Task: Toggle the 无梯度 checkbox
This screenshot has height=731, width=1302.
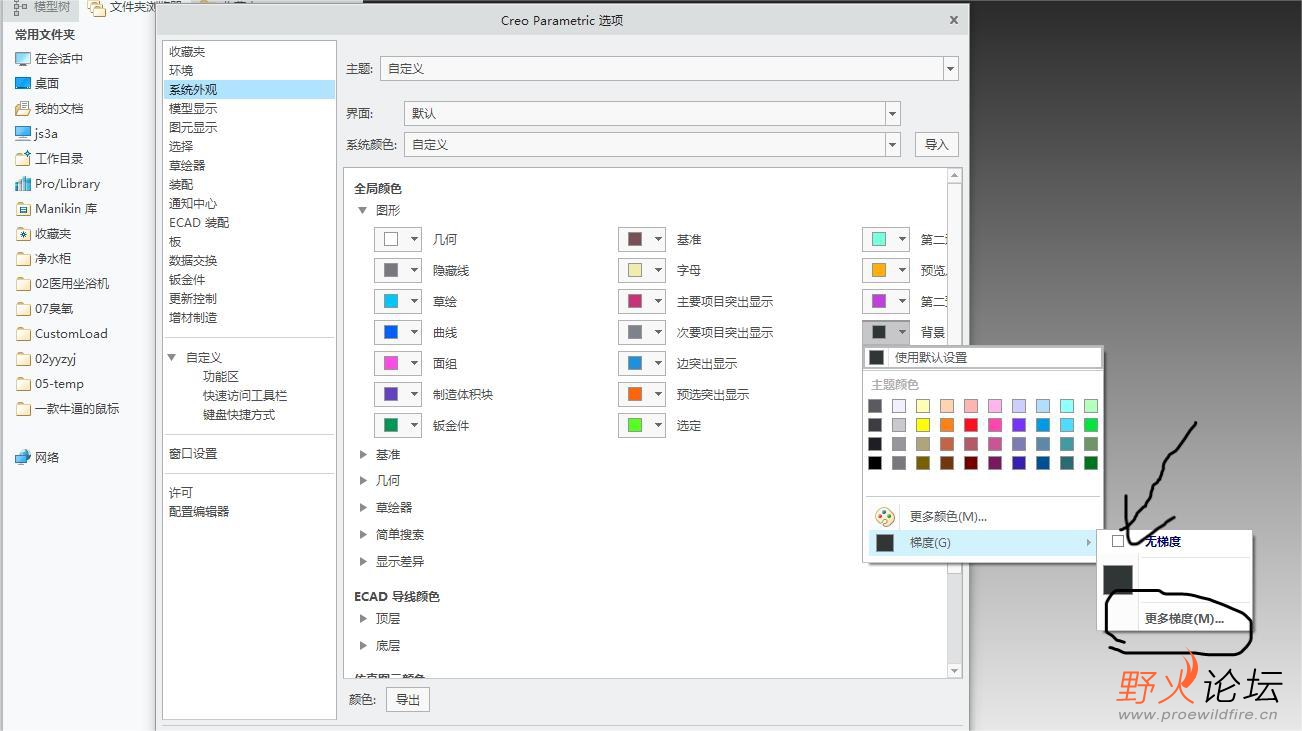Action: (x=1118, y=542)
